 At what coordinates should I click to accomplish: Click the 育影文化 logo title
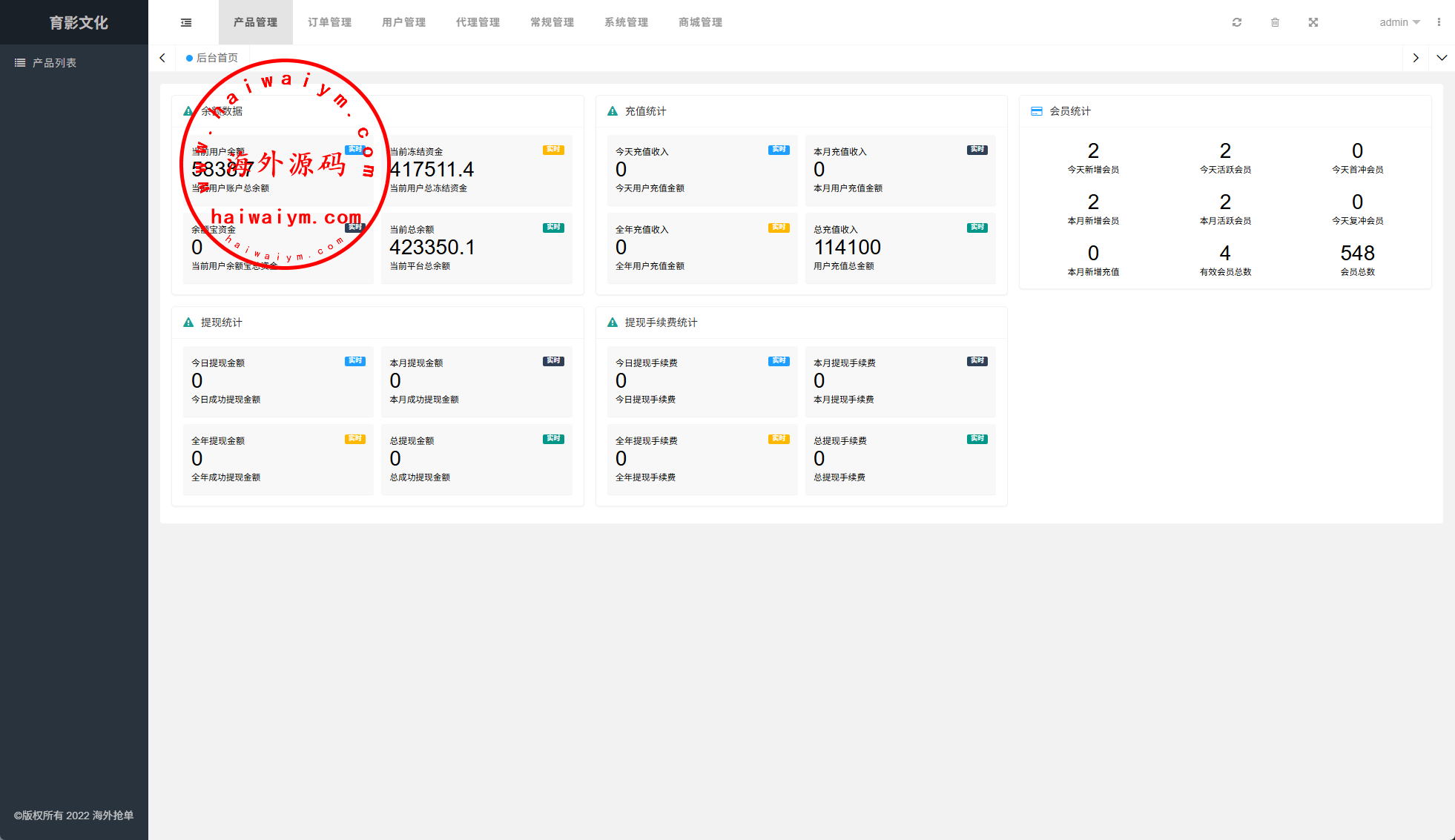point(78,22)
